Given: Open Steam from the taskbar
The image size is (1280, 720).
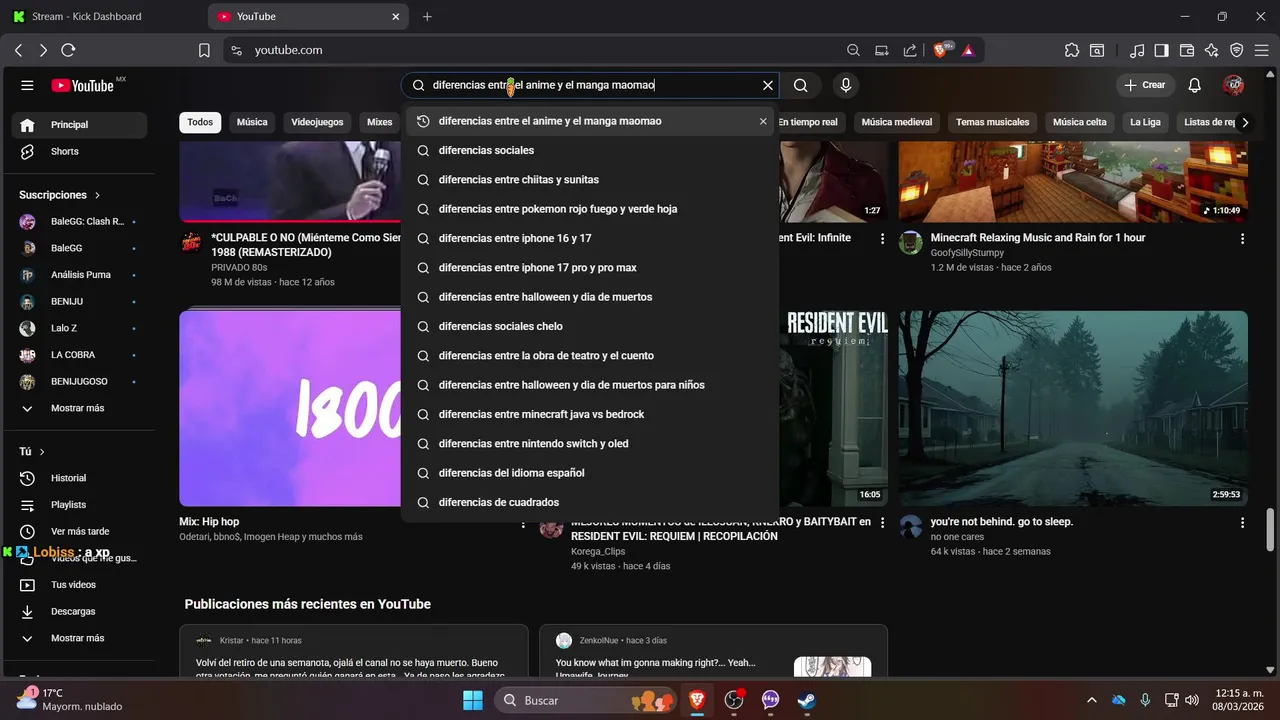Looking at the screenshot, I should tap(806, 700).
